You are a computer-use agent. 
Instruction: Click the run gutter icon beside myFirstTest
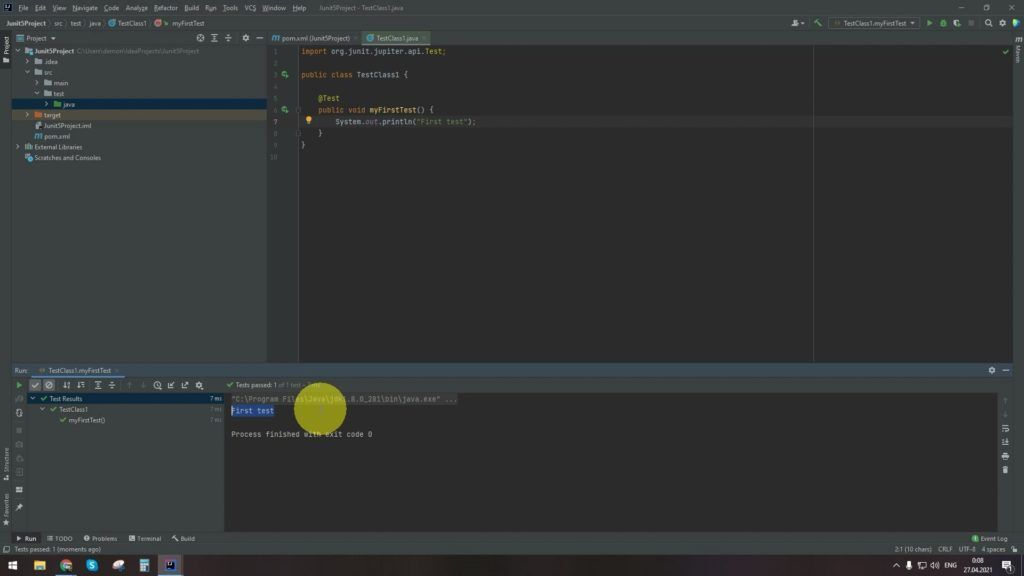(x=285, y=109)
